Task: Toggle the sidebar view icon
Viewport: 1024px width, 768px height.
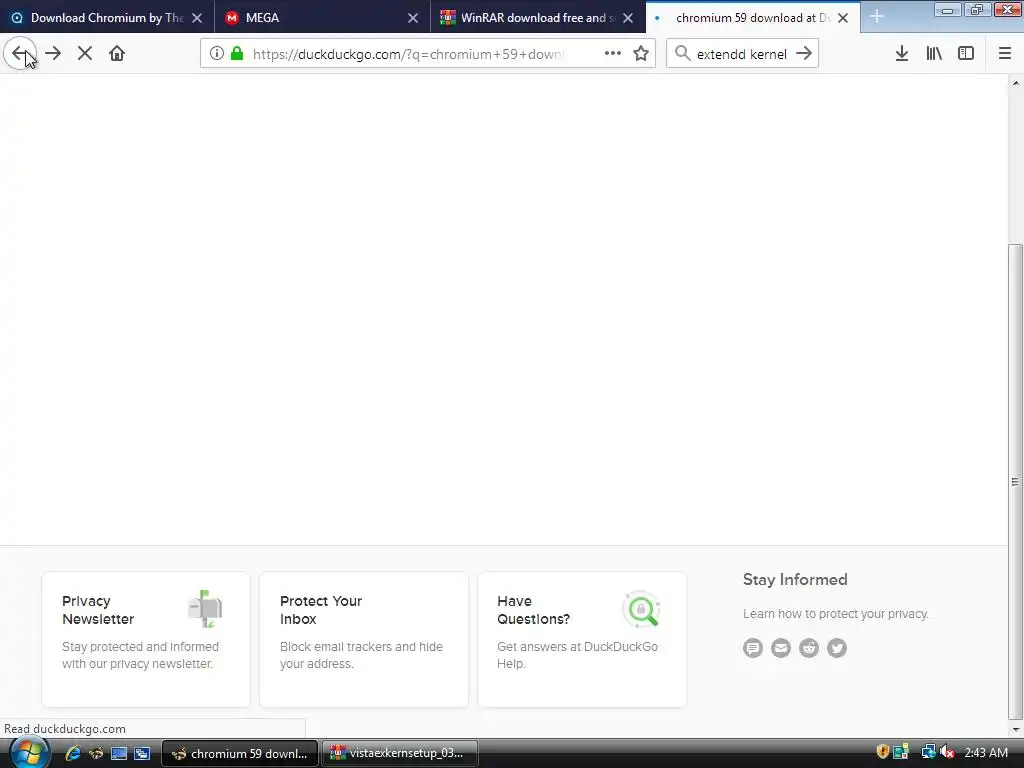Action: [966, 54]
